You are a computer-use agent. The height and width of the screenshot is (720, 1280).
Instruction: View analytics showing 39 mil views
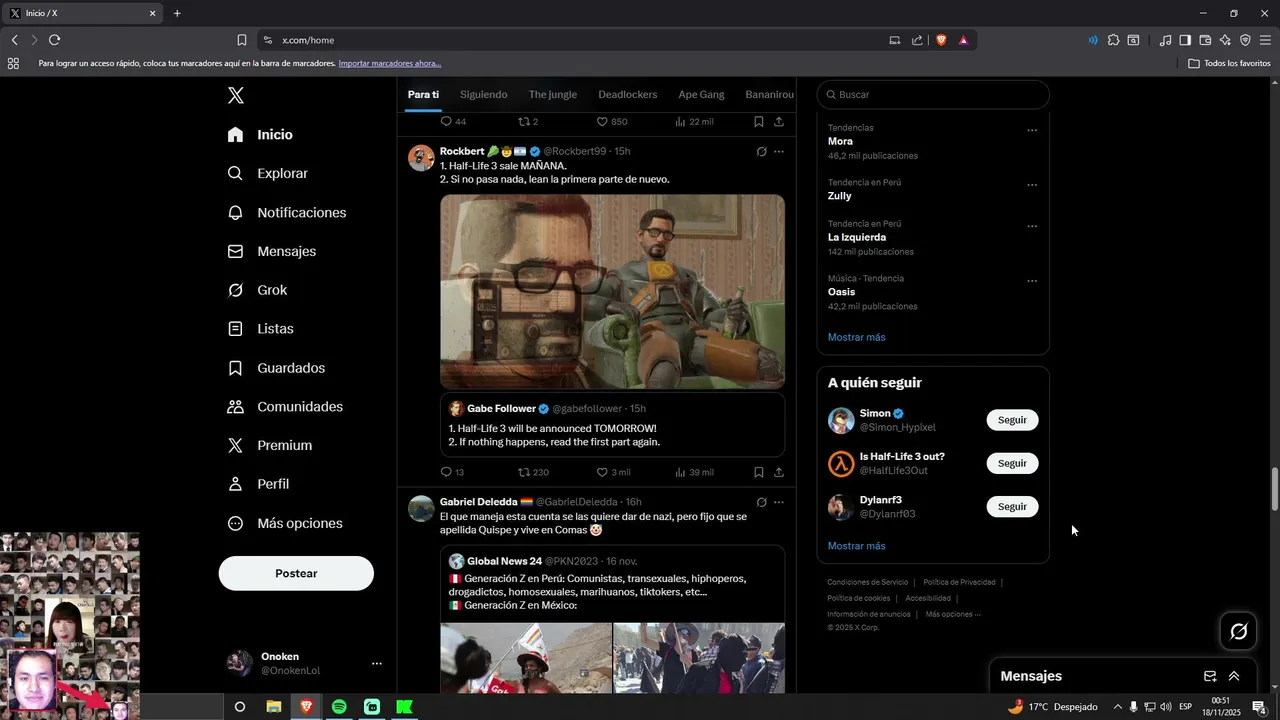[694, 472]
